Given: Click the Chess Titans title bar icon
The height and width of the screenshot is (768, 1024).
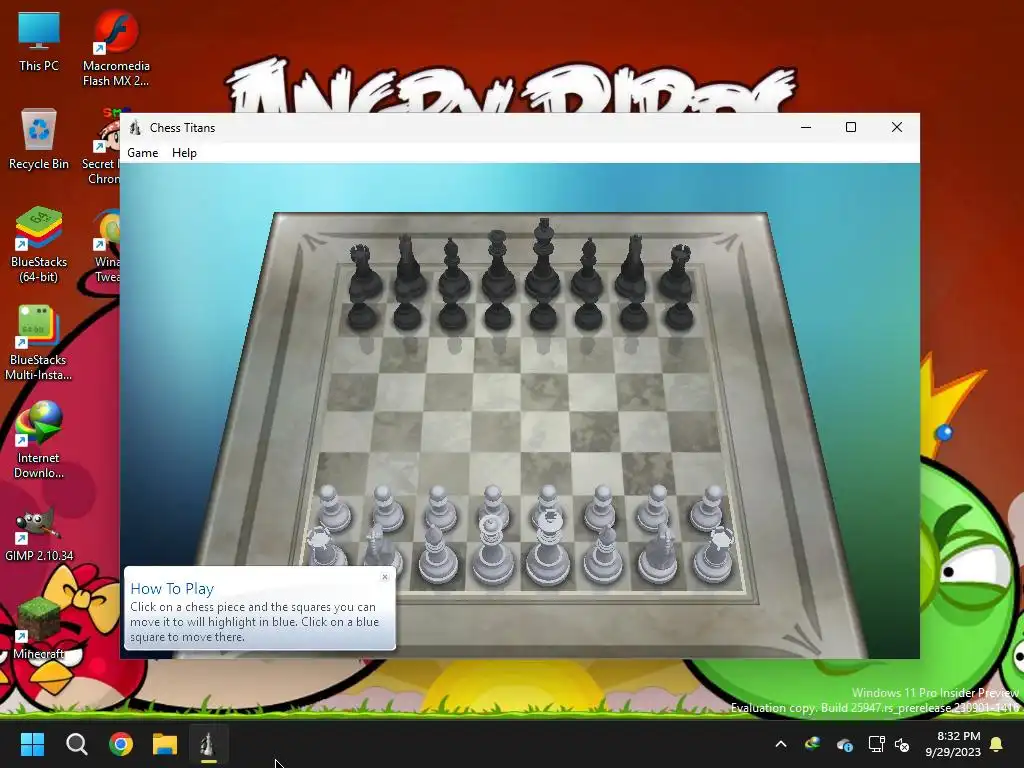Looking at the screenshot, I should click(135, 127).
